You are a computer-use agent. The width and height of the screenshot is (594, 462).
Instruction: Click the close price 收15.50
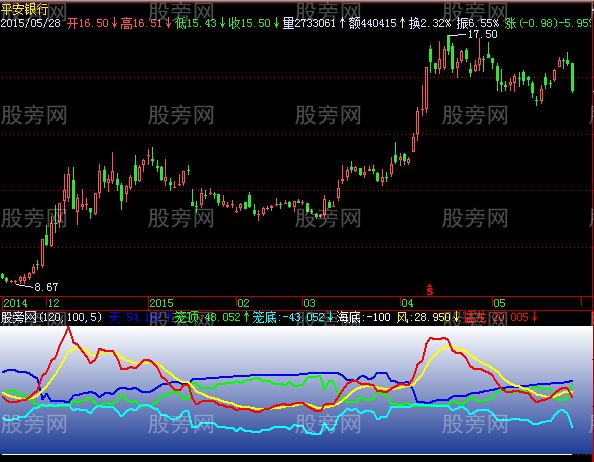[250, 23]
